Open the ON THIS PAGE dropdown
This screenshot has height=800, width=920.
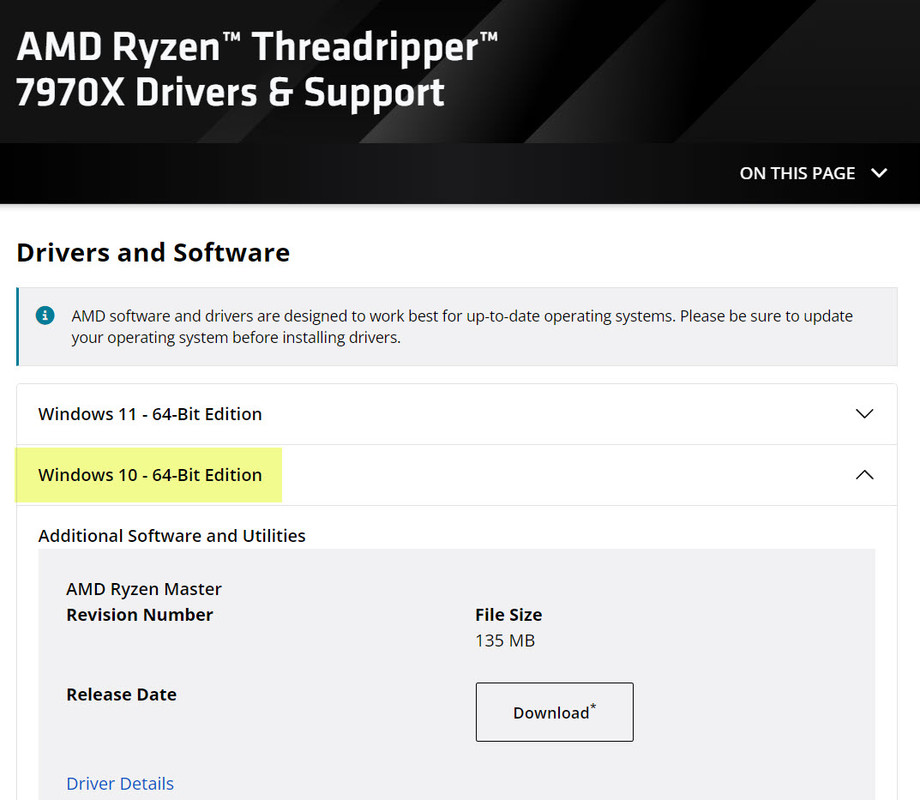[x=813, y=173]
